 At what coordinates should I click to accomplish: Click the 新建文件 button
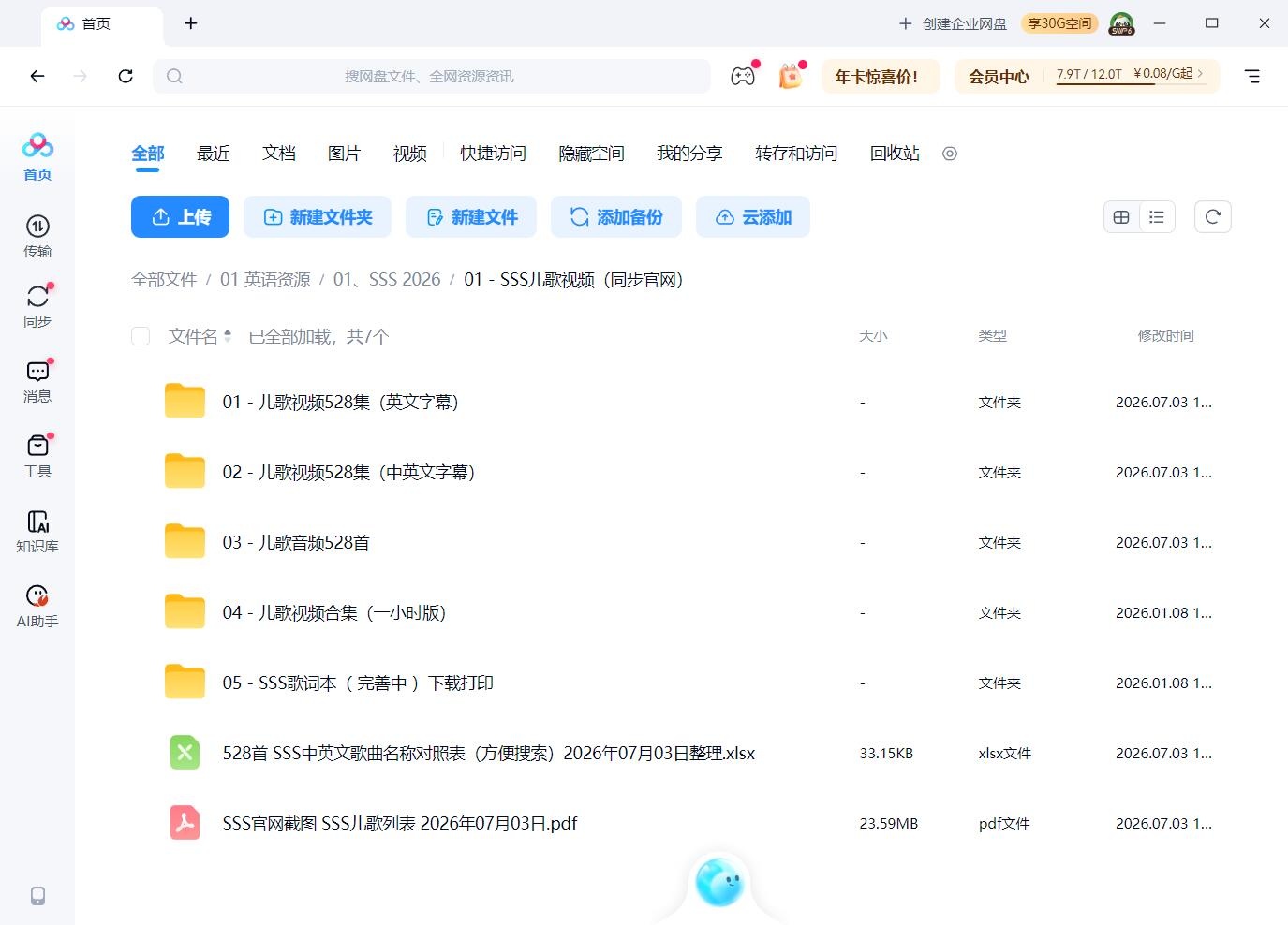[471, 217]
